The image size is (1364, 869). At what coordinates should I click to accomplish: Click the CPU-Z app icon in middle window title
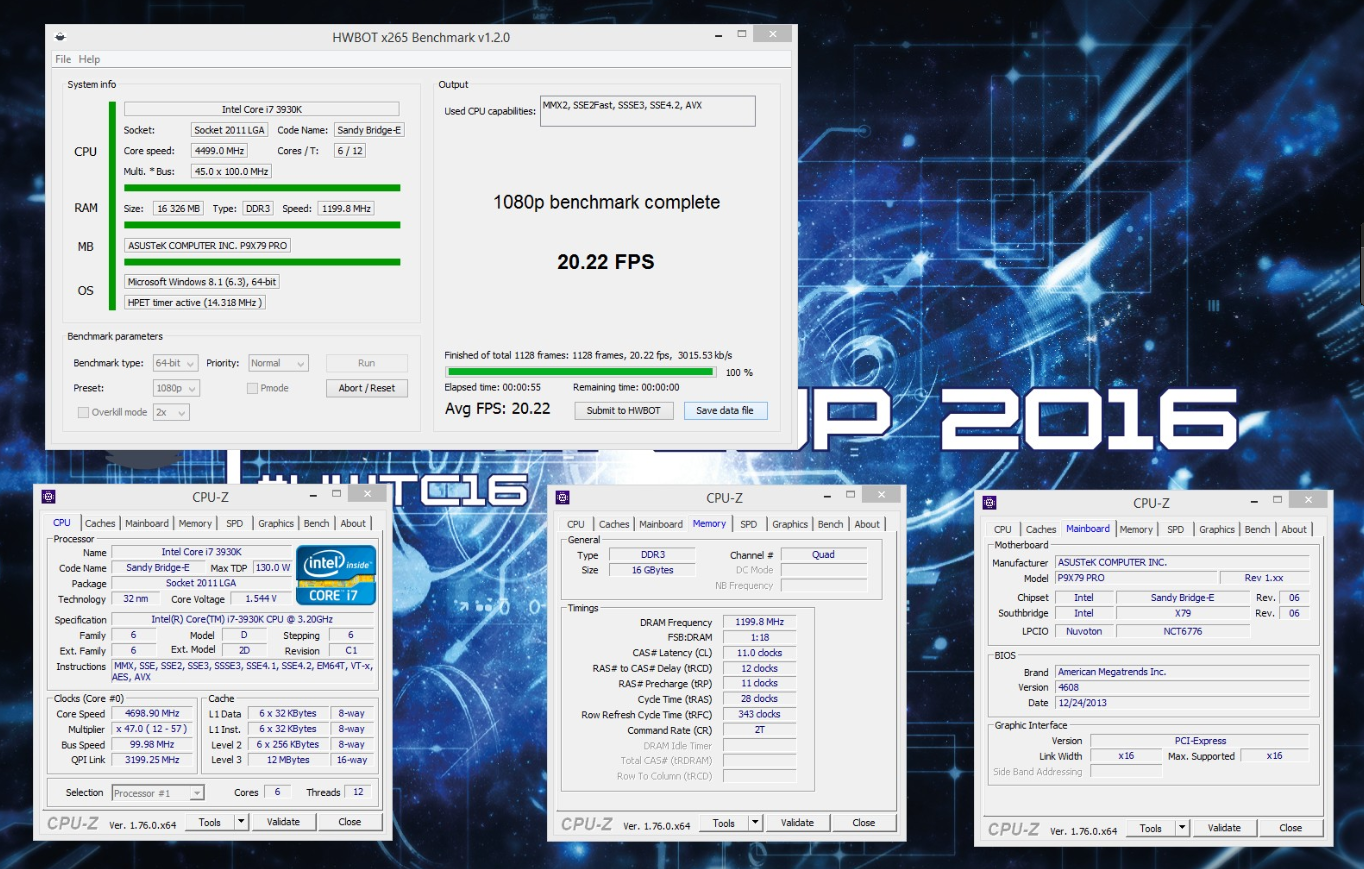click(x=562, y=497)
